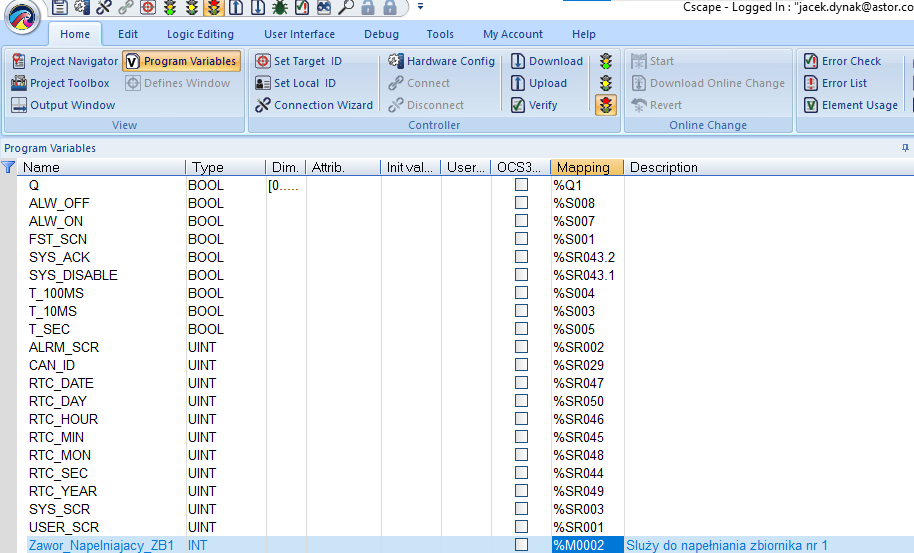Screen dimensions: 914x553
Task: Click the magnifying glass search icon
Action: pyautogui.click(x=346, y=7)
